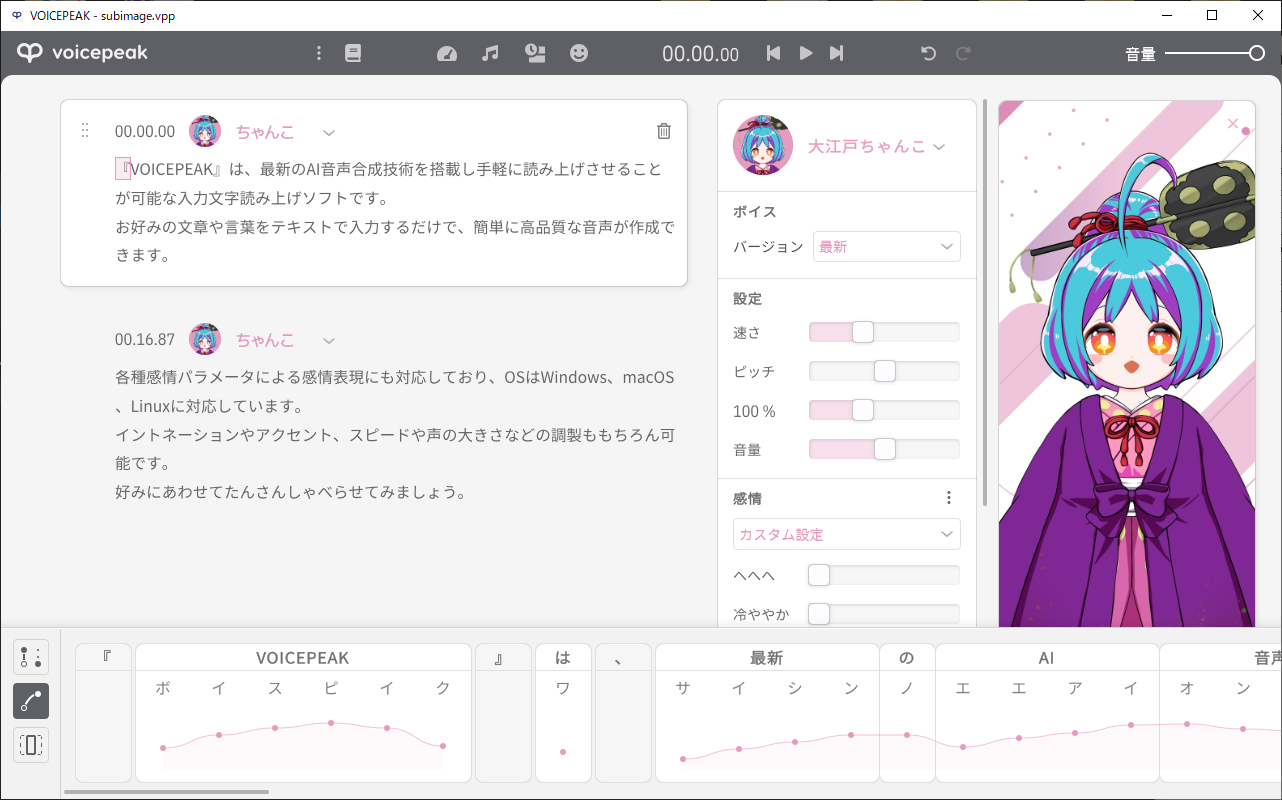Select the は word segment in timeline

(563, 657)
